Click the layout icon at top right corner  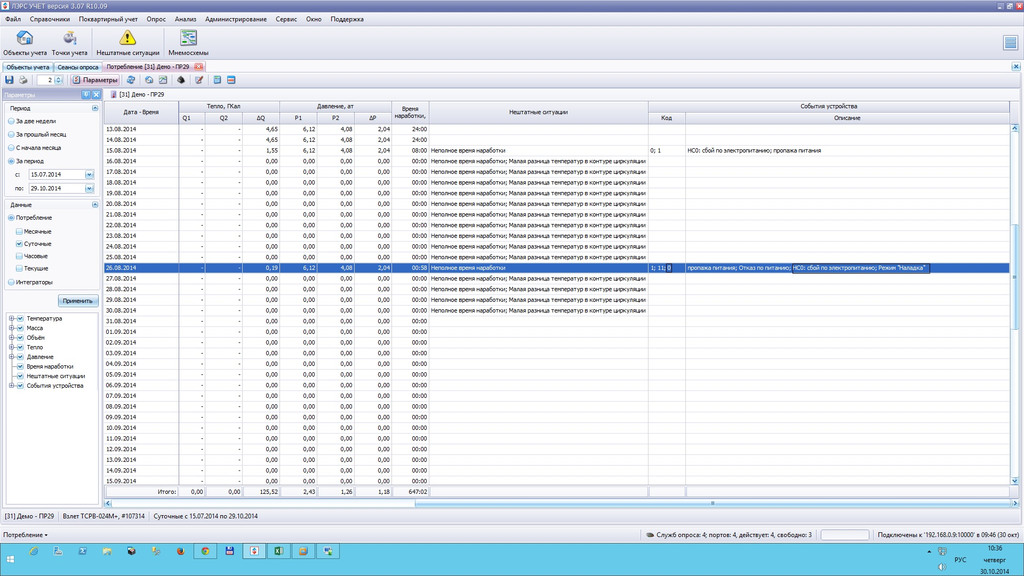click(x=1010, y=42)
